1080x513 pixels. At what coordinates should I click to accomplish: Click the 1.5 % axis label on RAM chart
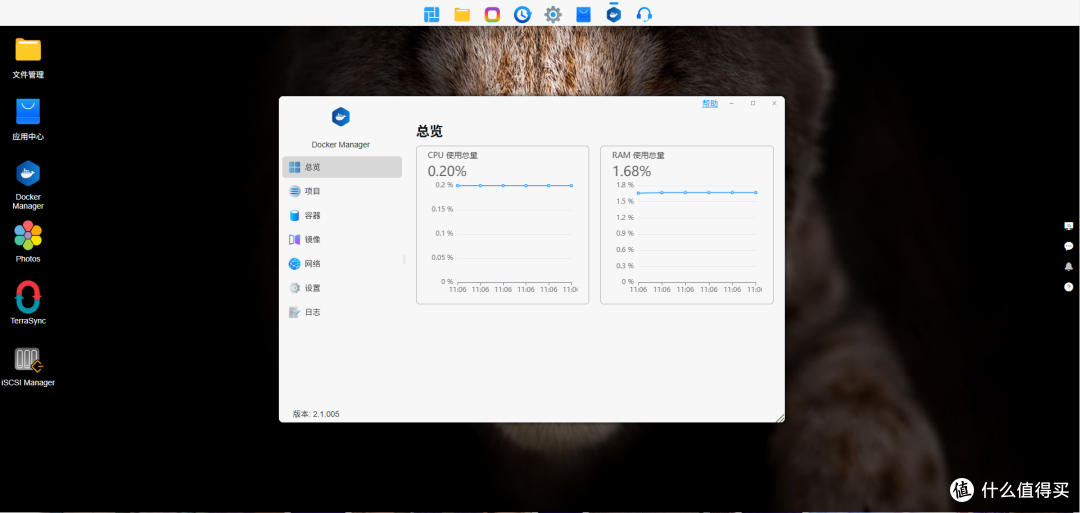(x=625, y=201)
